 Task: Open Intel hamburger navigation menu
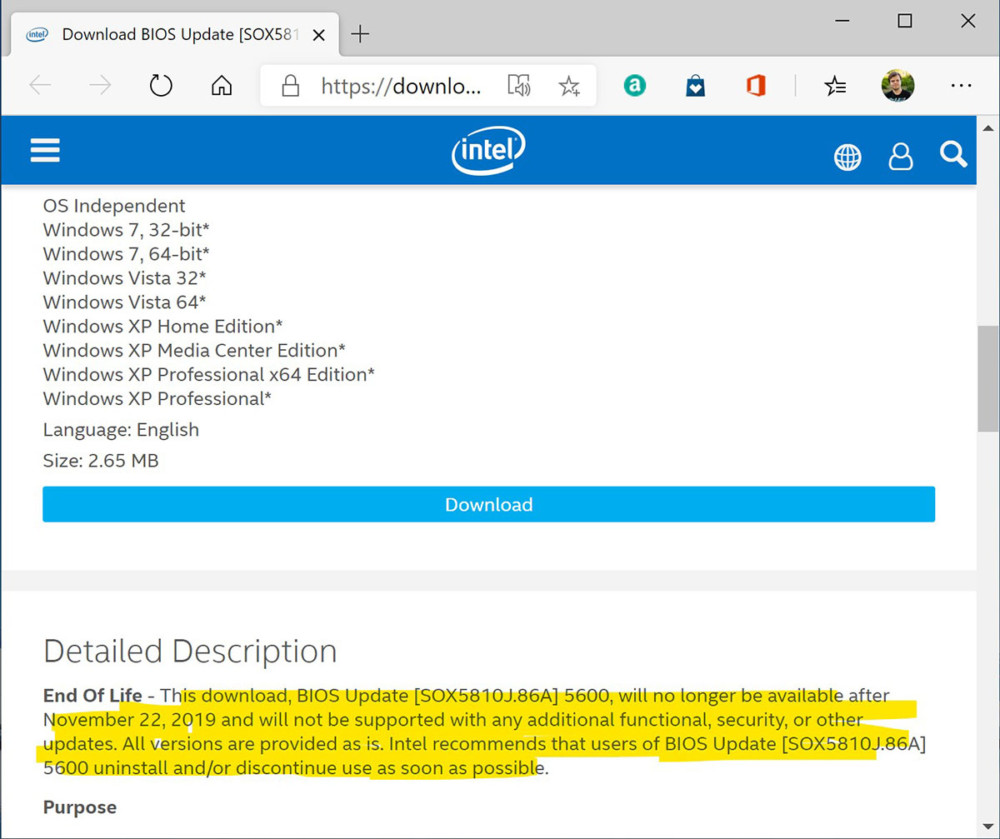(x=45, y=150)
